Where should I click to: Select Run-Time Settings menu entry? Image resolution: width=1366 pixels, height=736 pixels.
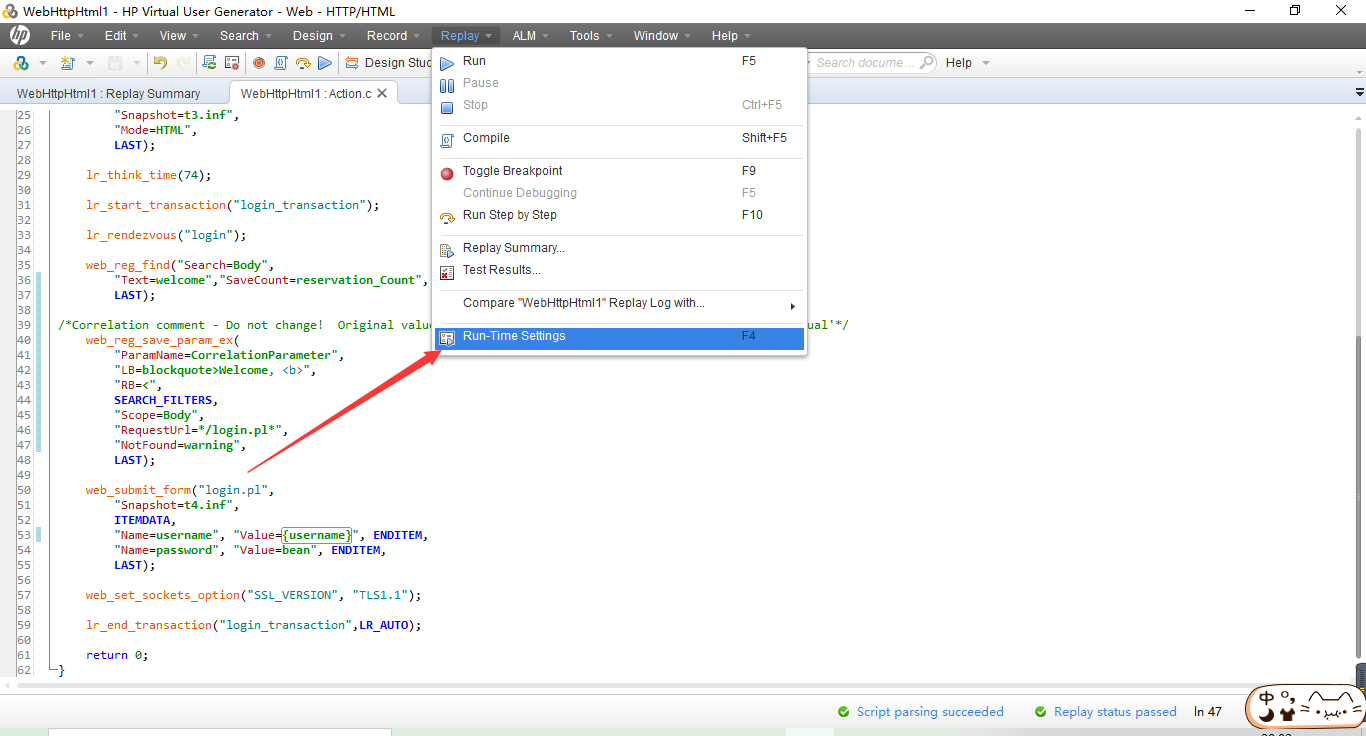620,337
